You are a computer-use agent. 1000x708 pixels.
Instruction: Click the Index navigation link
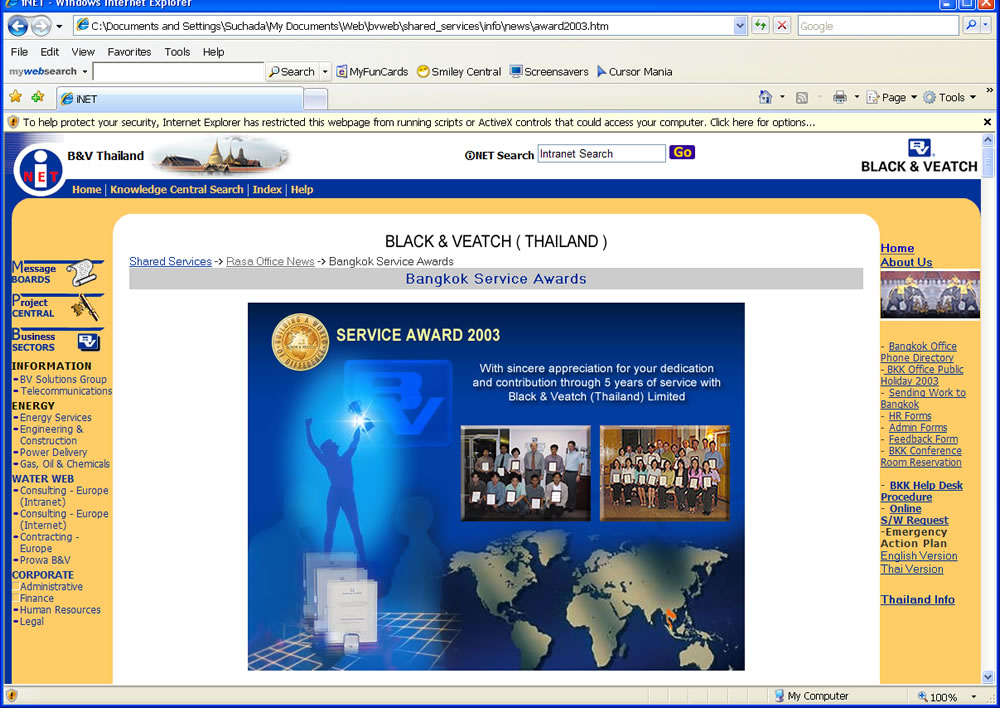click(267, 189)
